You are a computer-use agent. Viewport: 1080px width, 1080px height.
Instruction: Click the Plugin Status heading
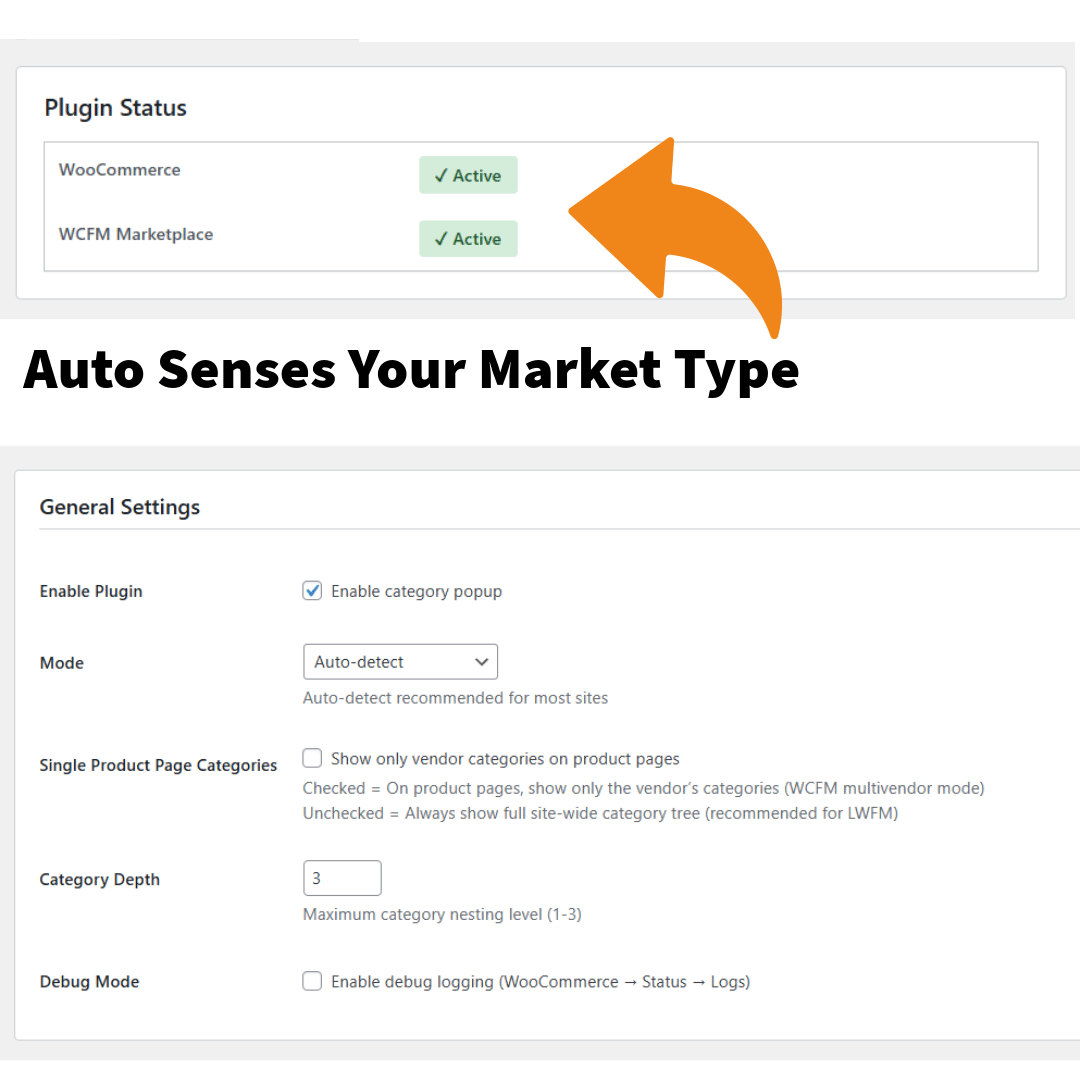(x=116, y=108)
